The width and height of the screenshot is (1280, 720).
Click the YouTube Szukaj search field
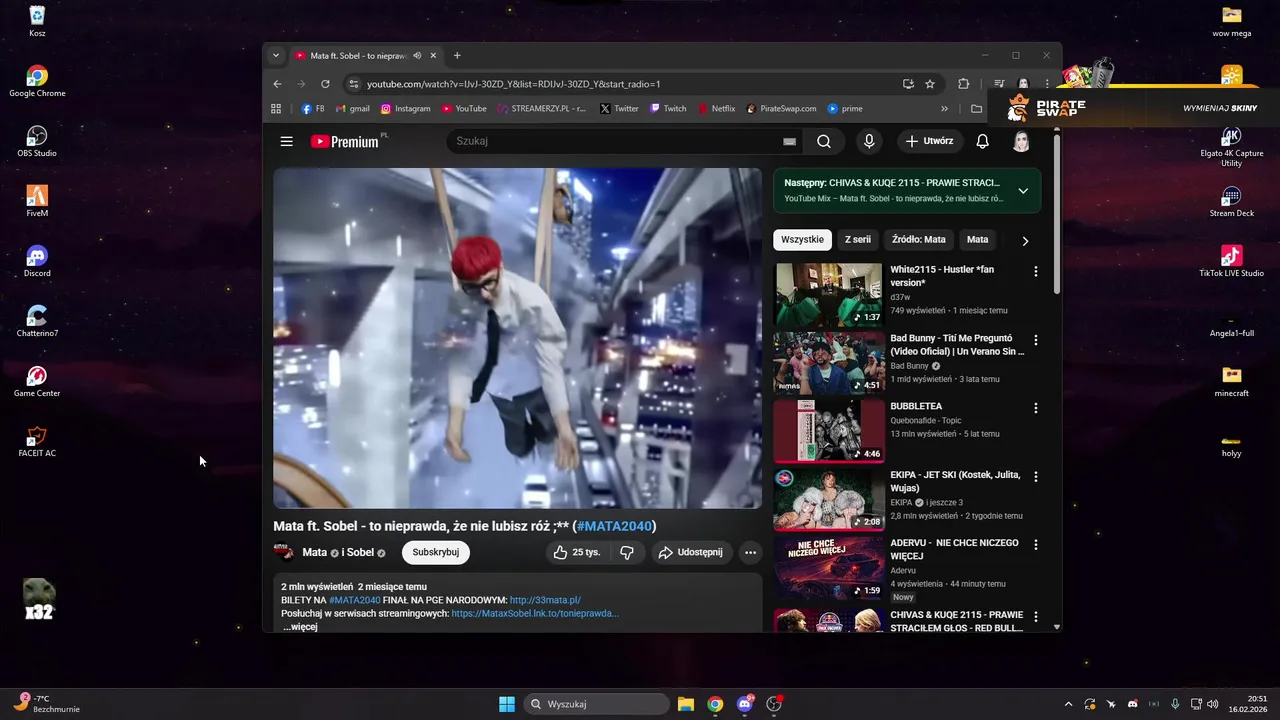(615, 141)
